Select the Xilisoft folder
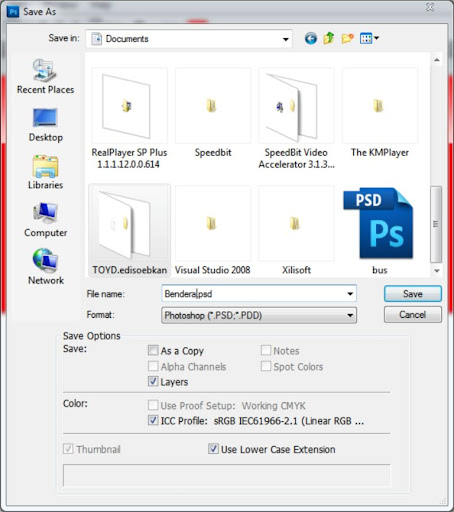The image size is (454, 512). [296, 230]
